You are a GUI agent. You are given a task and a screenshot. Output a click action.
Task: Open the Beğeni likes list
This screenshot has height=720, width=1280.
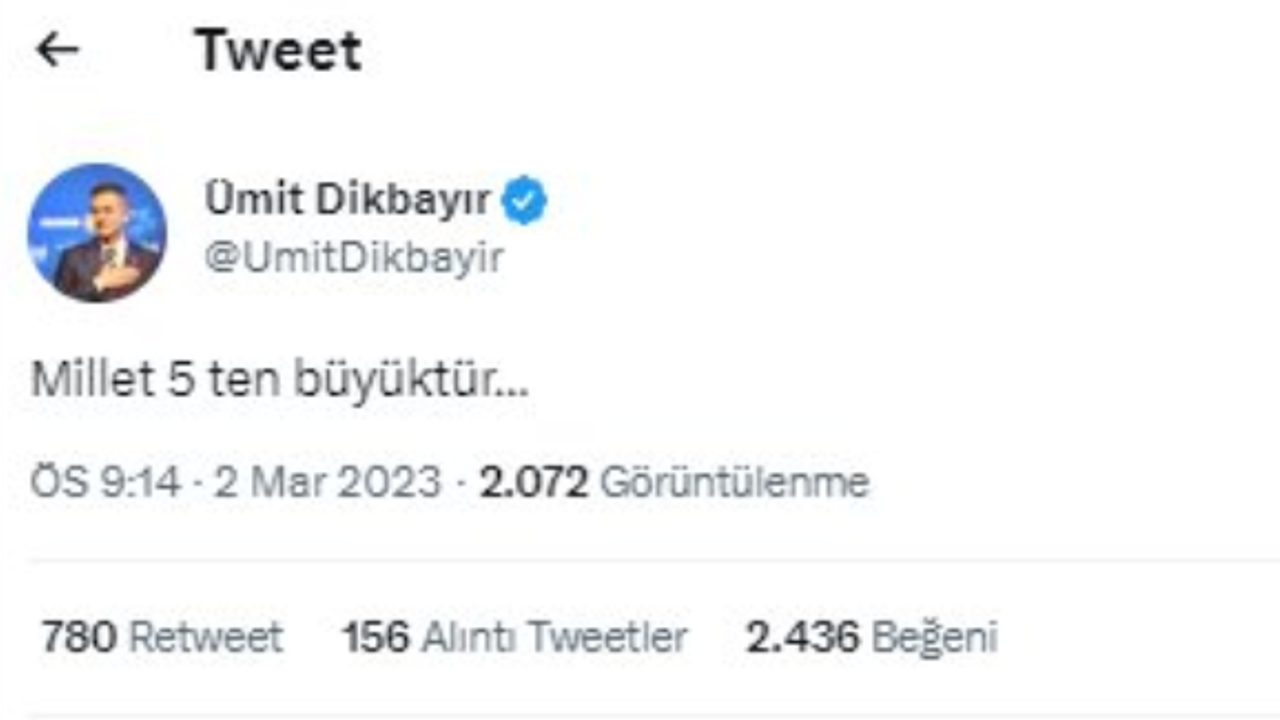(934, 638)
